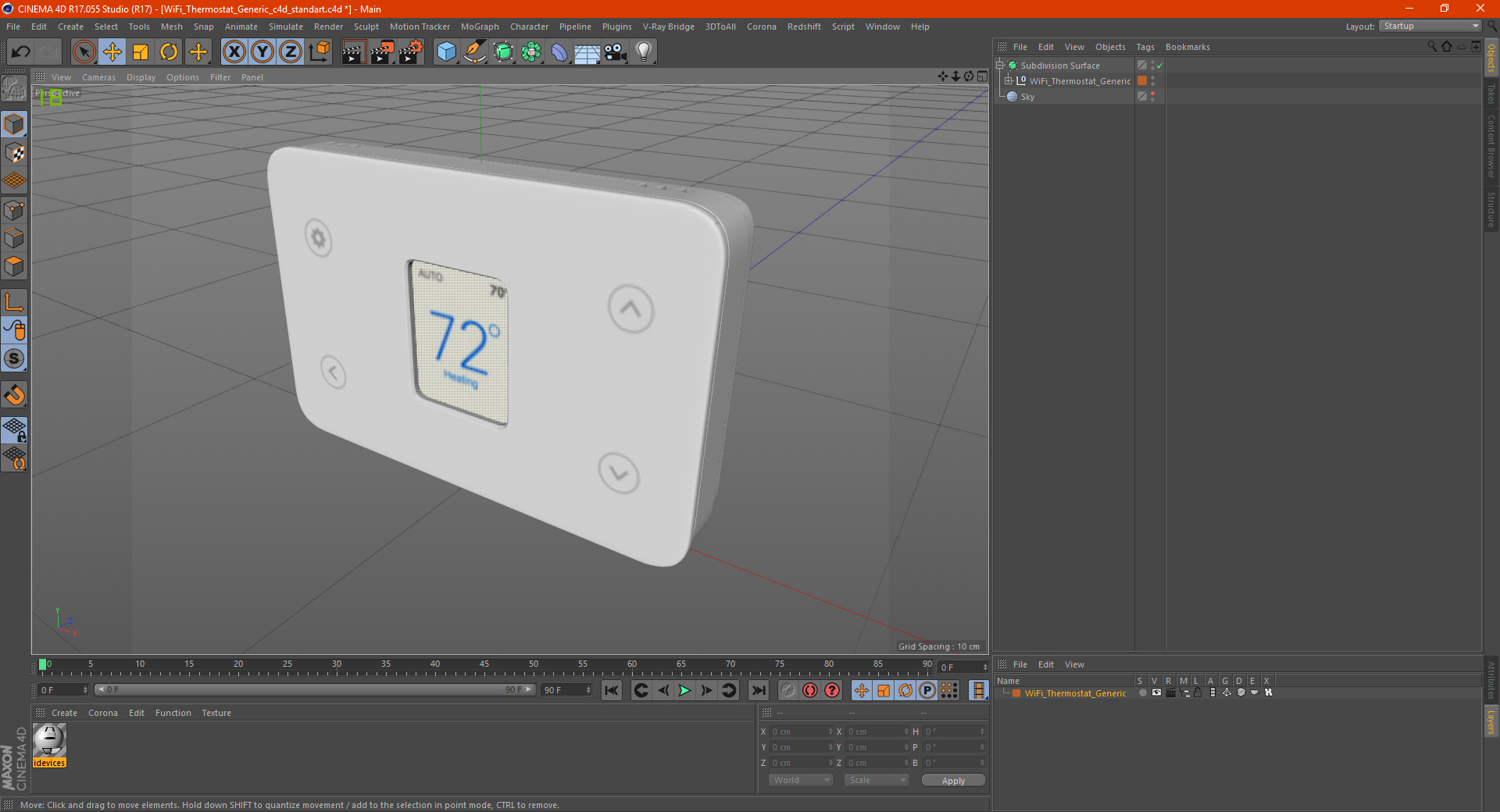Open Object Manager Tags menu

(x=1145, y=47)
